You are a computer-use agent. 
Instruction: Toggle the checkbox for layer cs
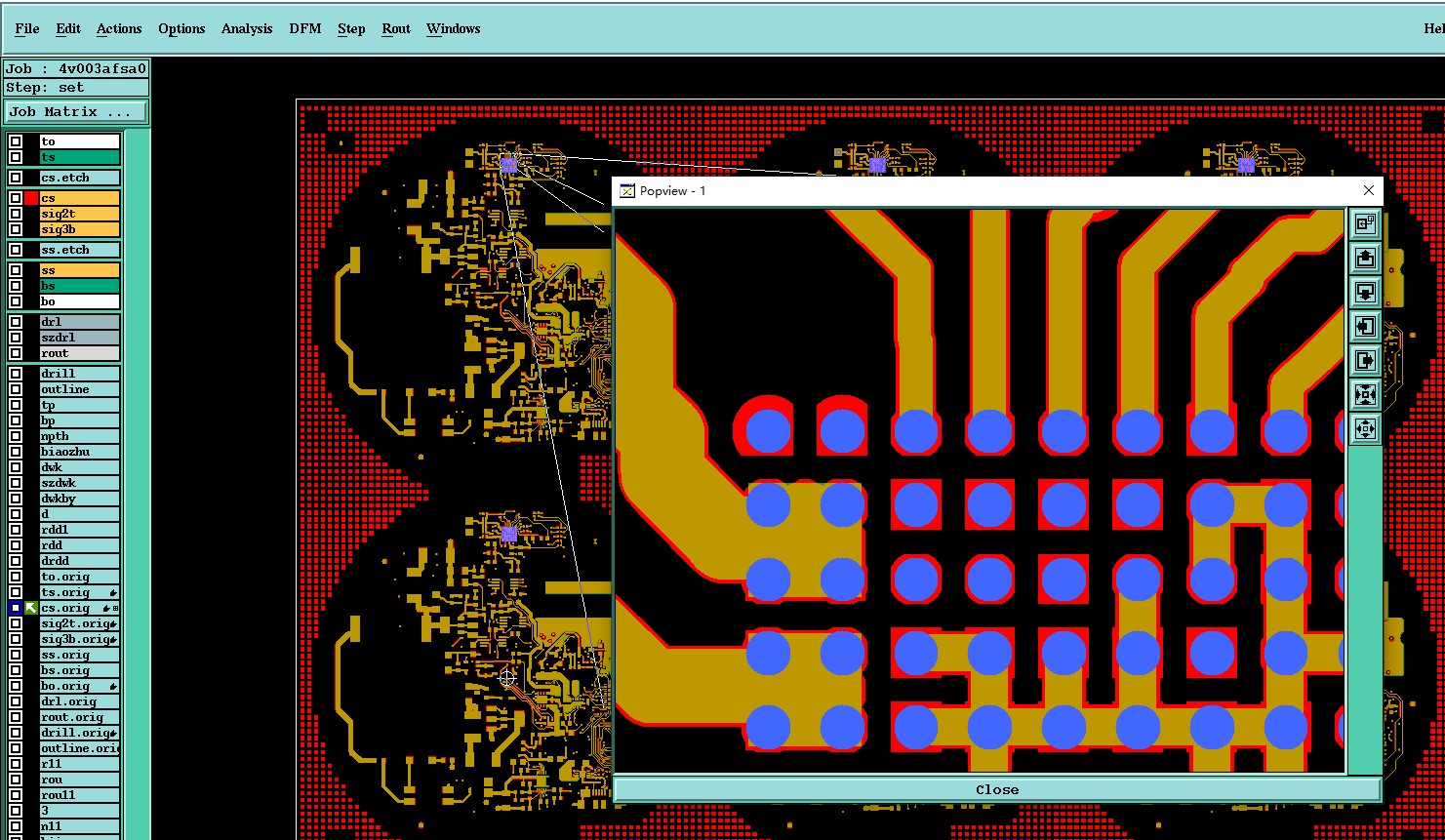point(16,198)
